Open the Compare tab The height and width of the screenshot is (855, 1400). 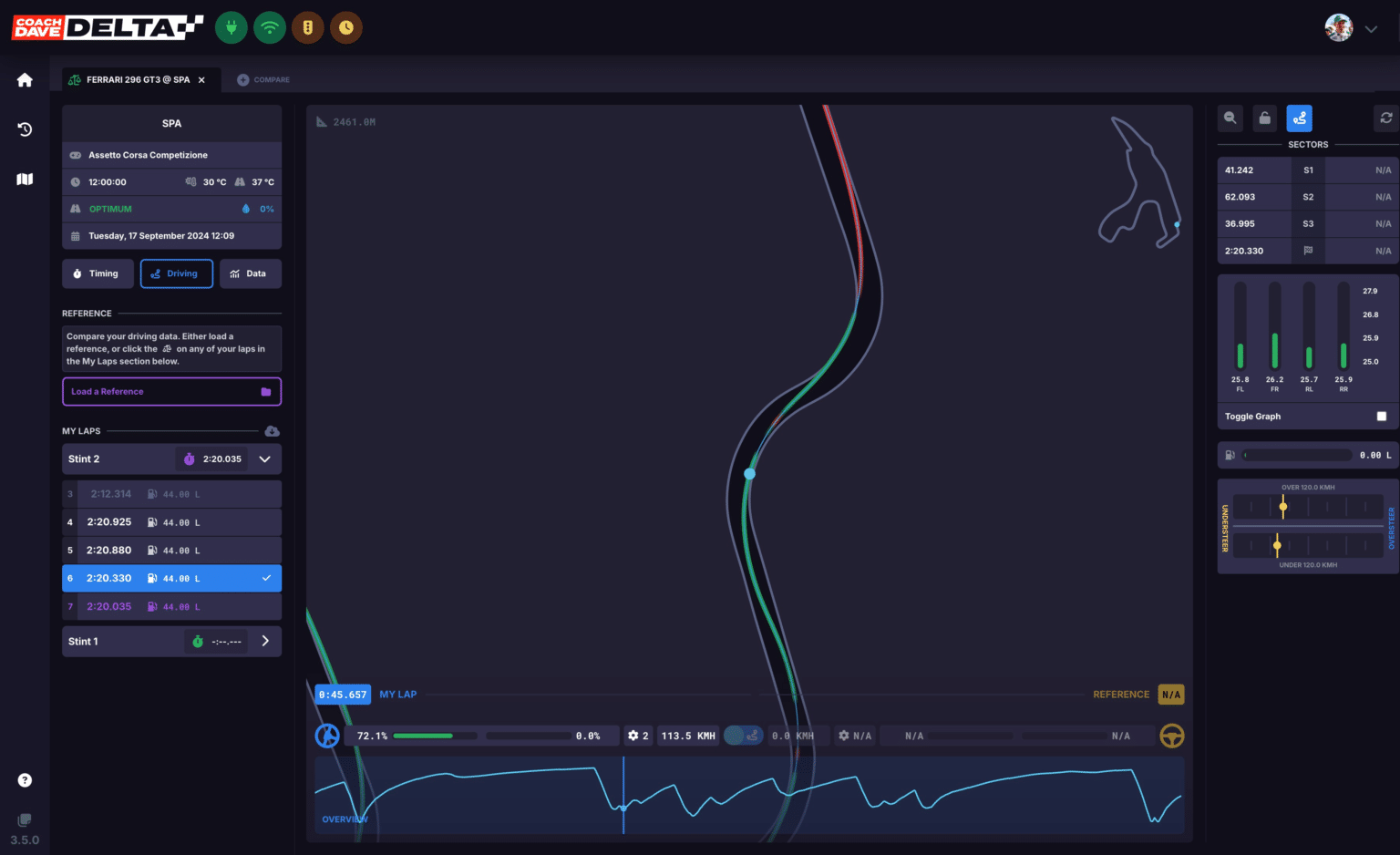[263, 80]
